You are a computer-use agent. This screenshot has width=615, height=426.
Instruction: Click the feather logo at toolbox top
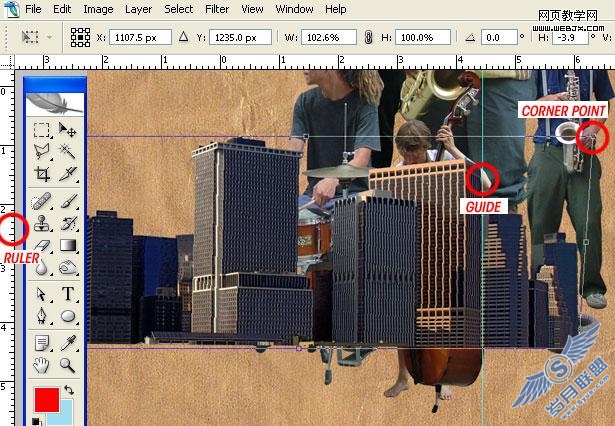[x=55, y=103]
